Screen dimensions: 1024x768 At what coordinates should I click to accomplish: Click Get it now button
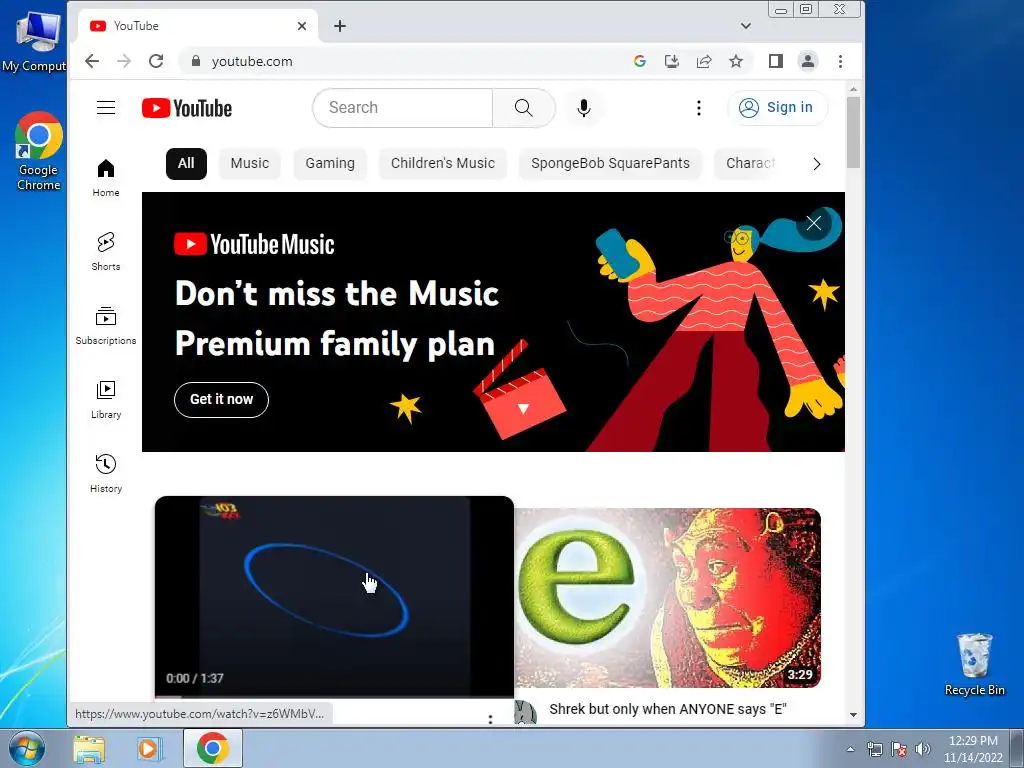[221, 400]
